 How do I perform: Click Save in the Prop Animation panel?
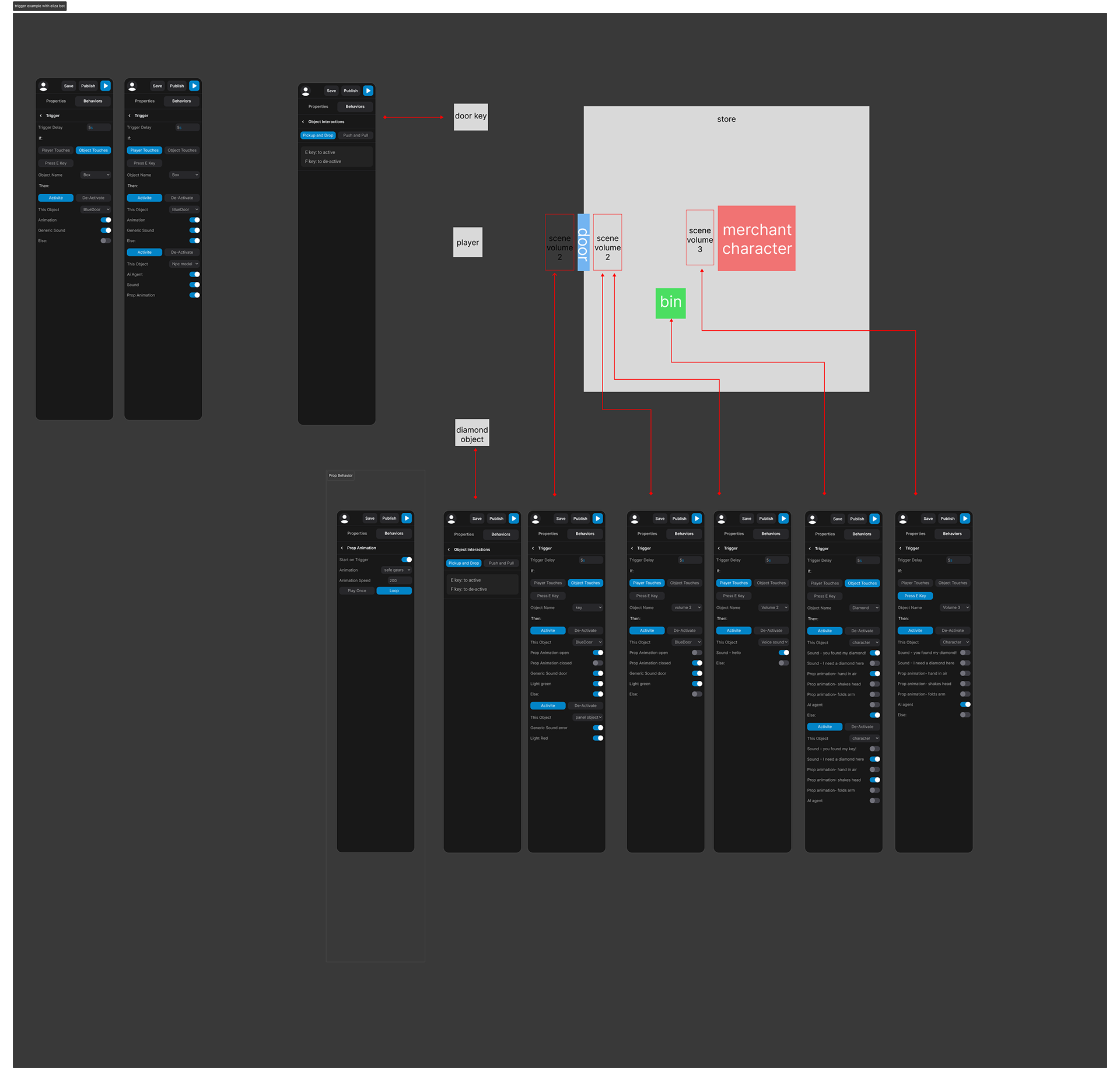[x=370, y=518]
